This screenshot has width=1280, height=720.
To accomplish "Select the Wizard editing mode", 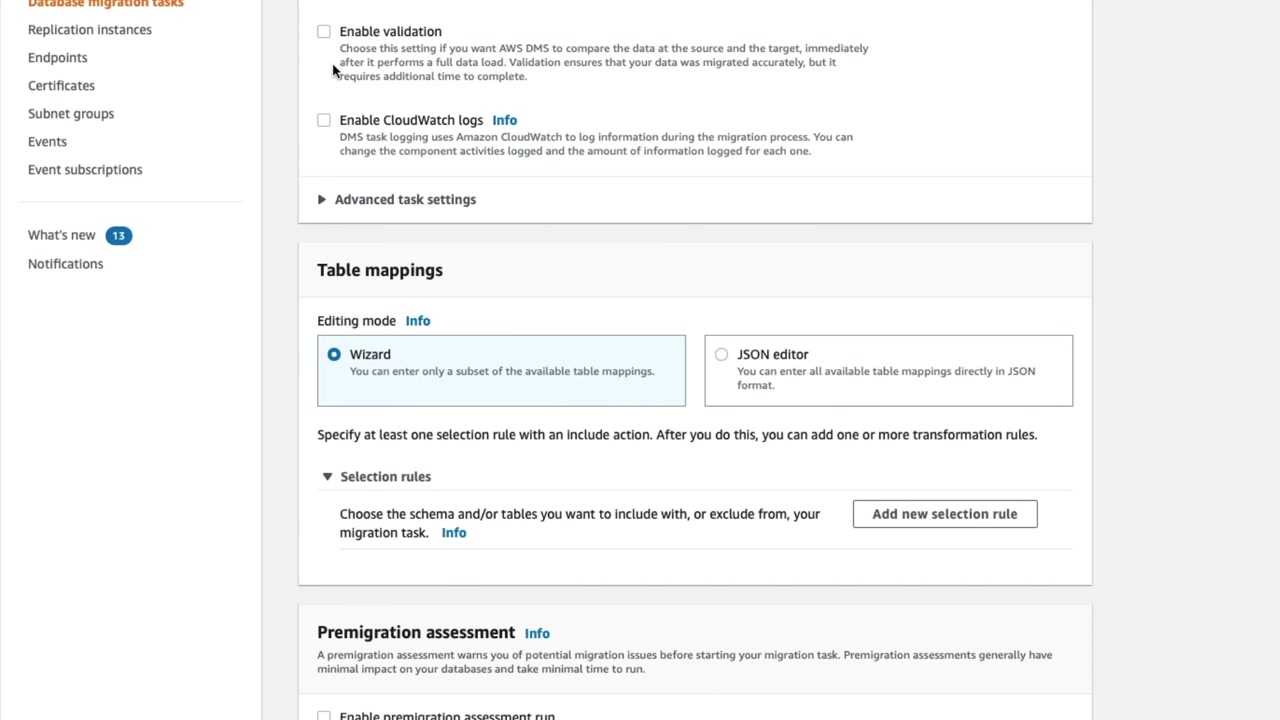I will pyautogui.click(x=334, y=354).
